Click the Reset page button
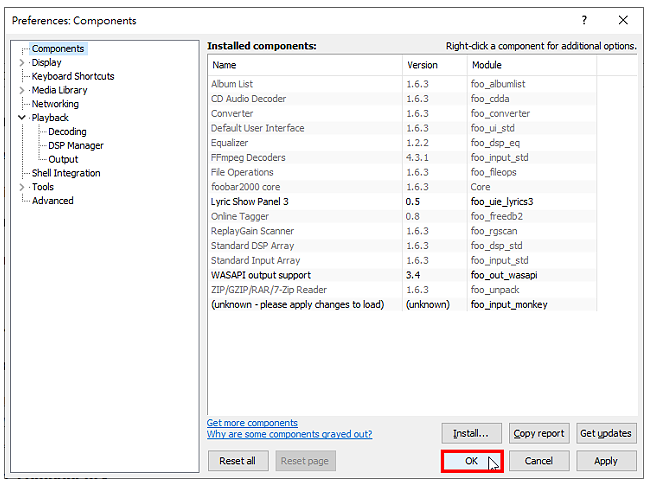648x483 pixels. pyautogui.click(x=305, y=461)
